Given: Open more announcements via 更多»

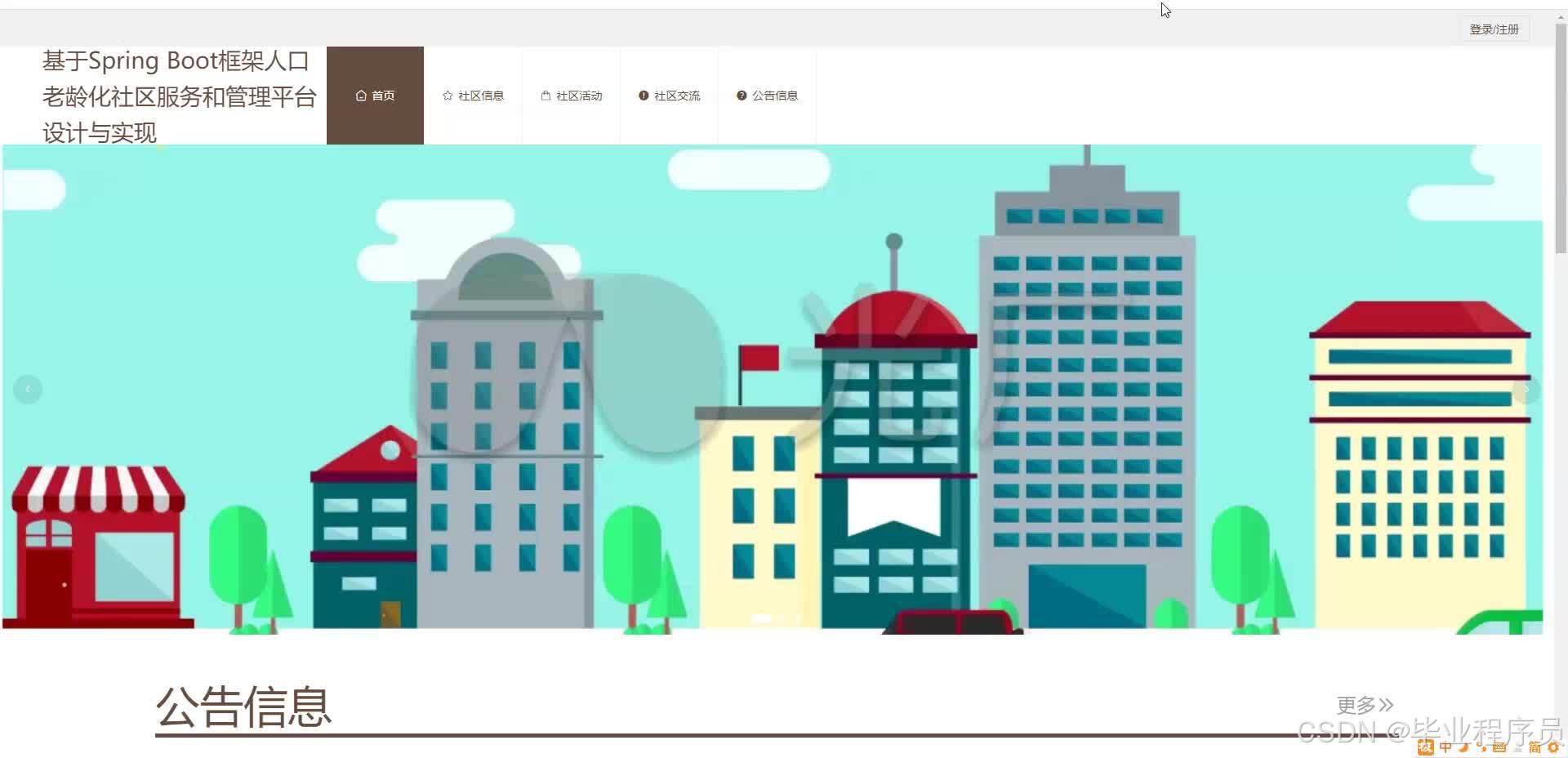Looking at the screenshot, I should (x=1365, y=705).
